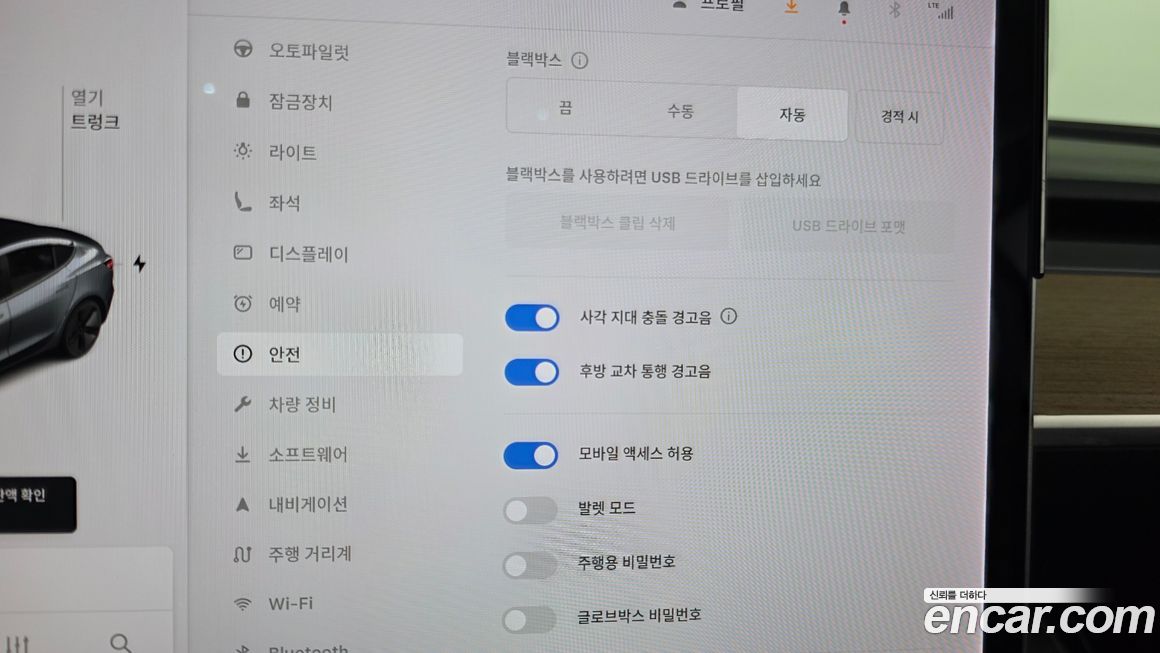This screenshot has height=653, width=1160.
Task: Turn off 후방 교차 통행 경고음 toggle
Action: [532, 372]
